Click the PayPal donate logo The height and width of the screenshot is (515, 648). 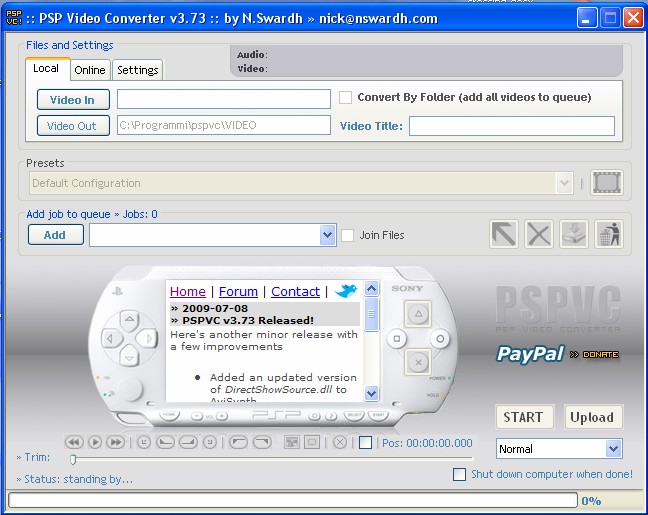click(x=530, y=354)
